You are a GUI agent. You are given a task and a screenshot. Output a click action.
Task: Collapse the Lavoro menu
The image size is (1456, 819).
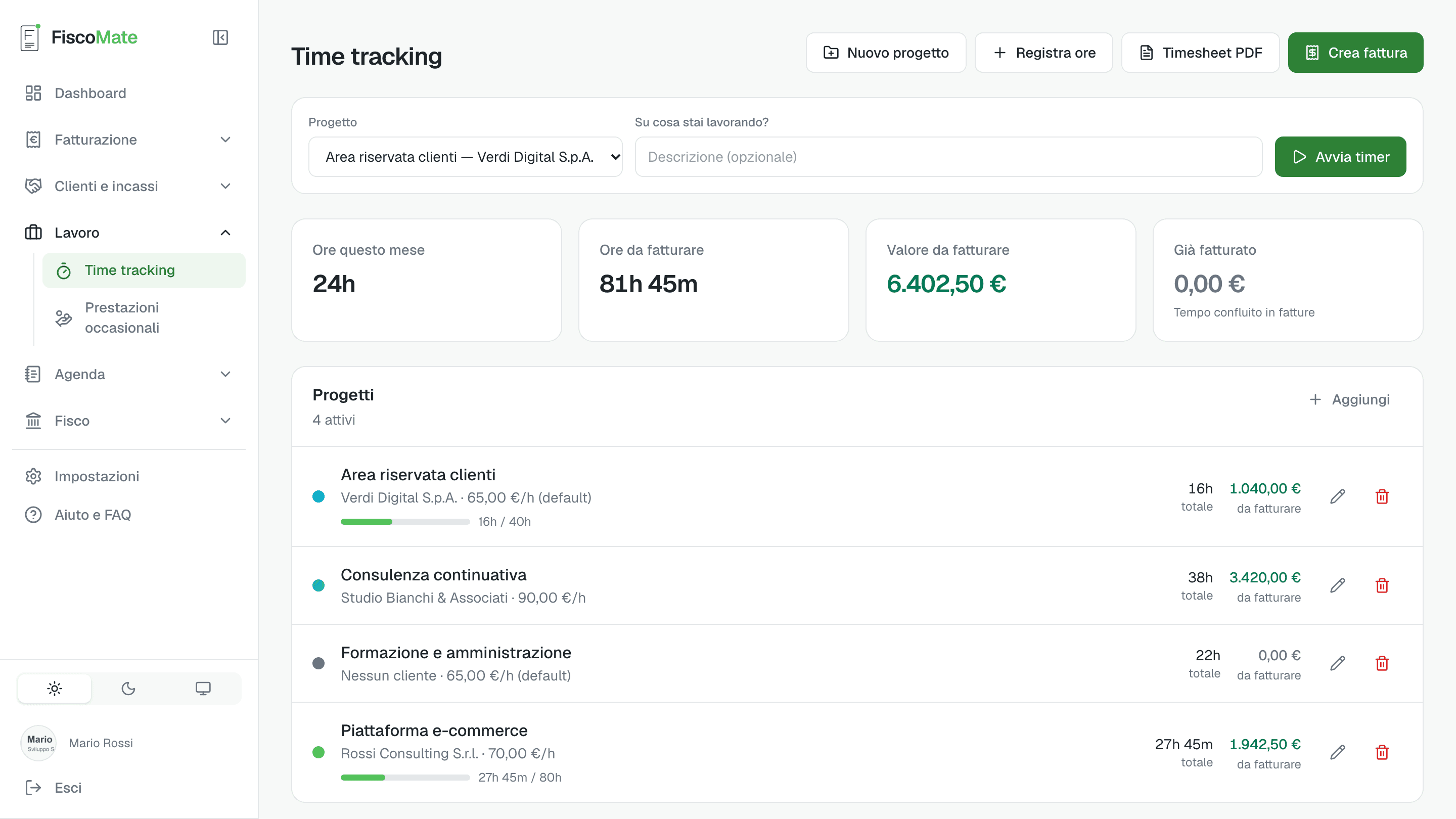coord(129,233)
